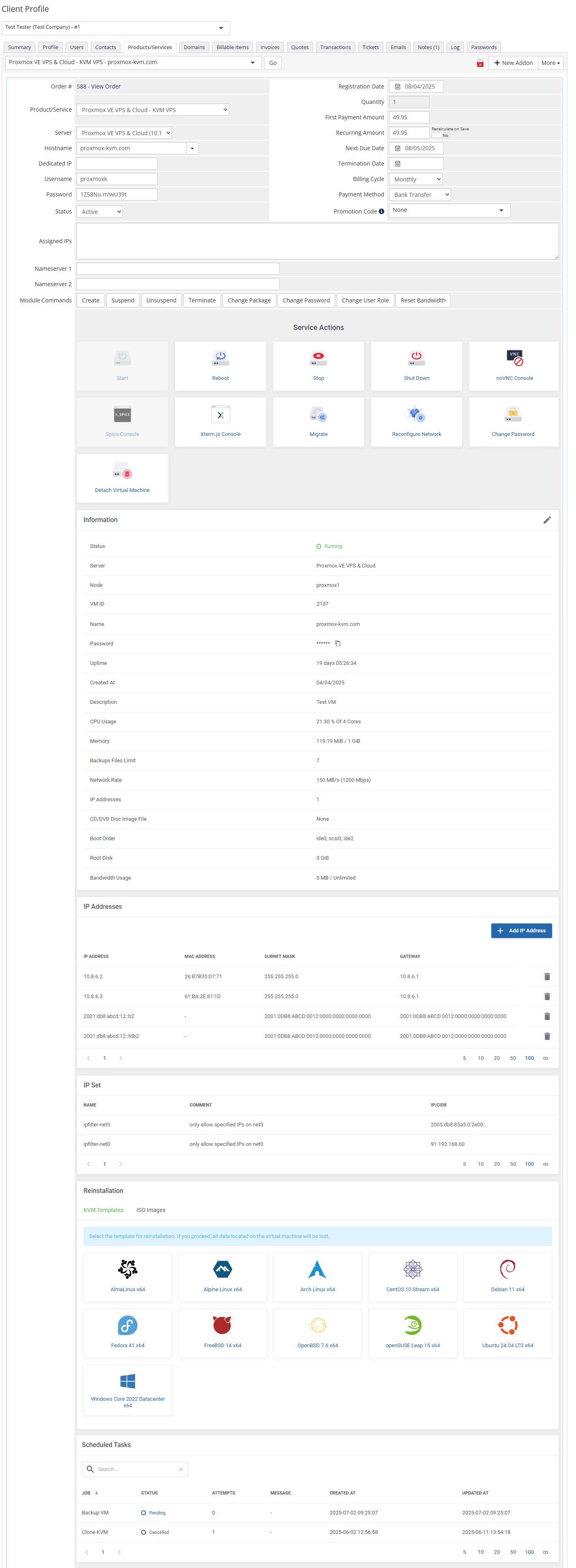The height and width of the screenshot is (1568, 576).
Task: Click the Add IP Address button
Action: 521,931
